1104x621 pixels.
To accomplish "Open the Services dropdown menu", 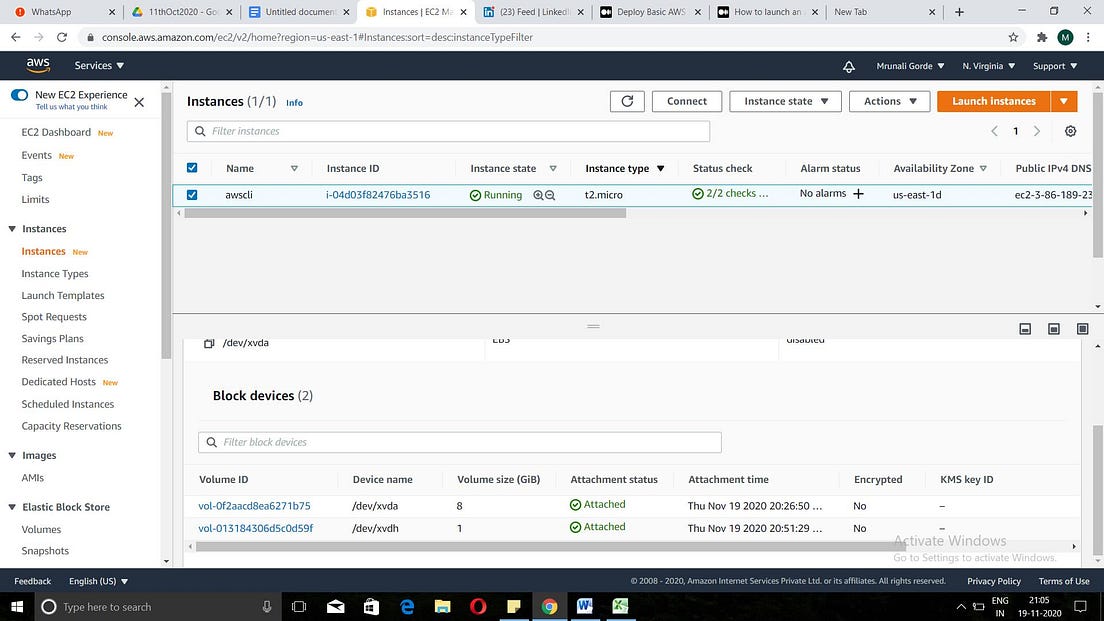I will (99, 65).
